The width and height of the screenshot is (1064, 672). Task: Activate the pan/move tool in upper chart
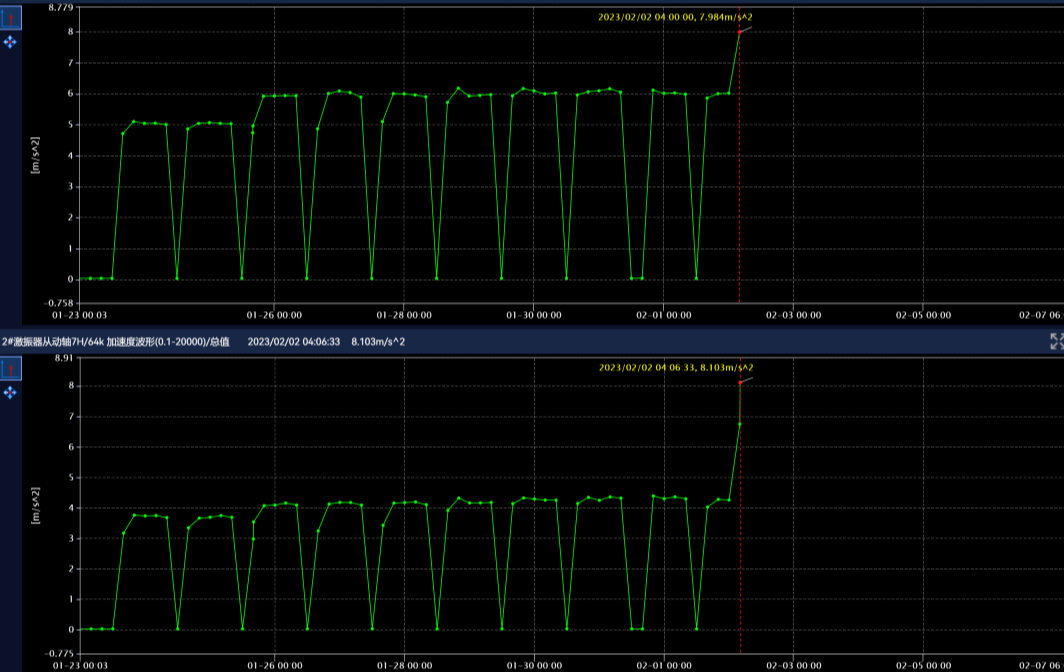pos(10,42)
